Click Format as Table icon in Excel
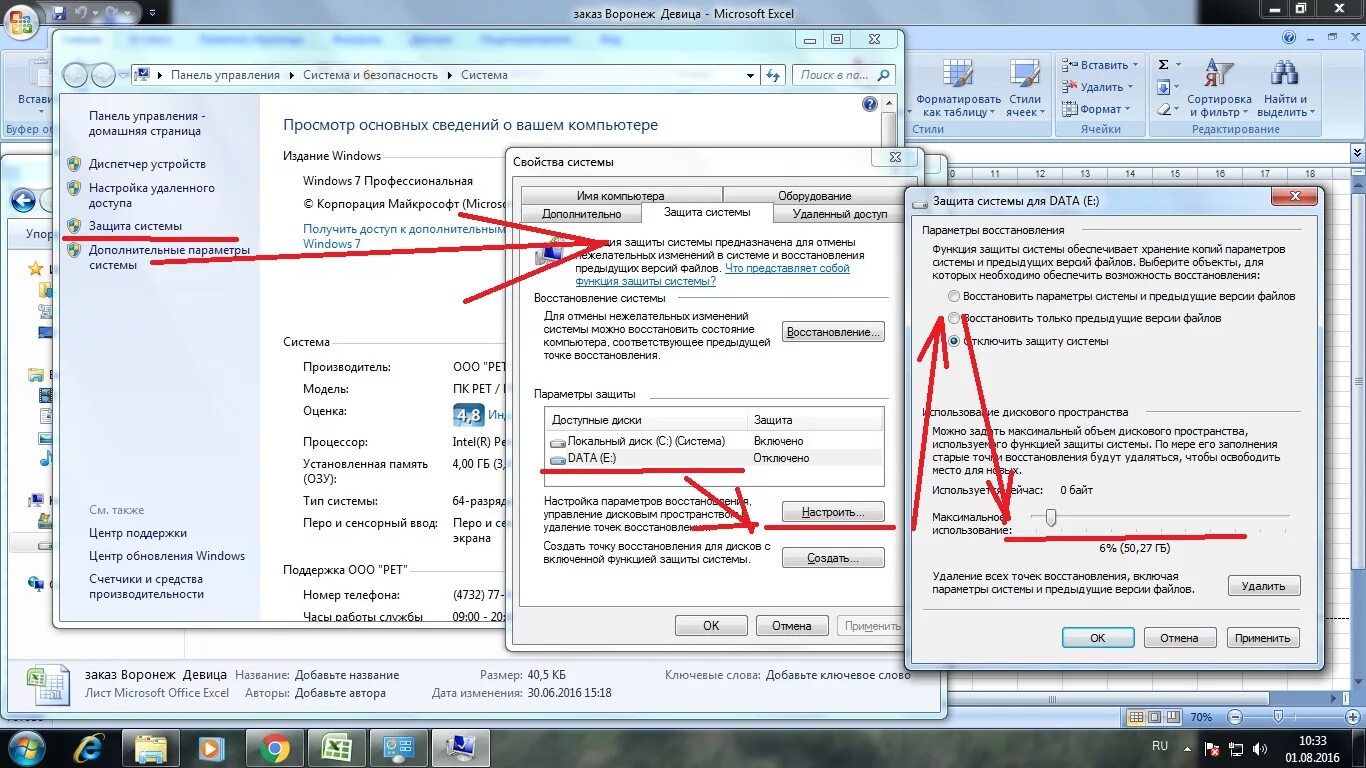 [958, 74]
